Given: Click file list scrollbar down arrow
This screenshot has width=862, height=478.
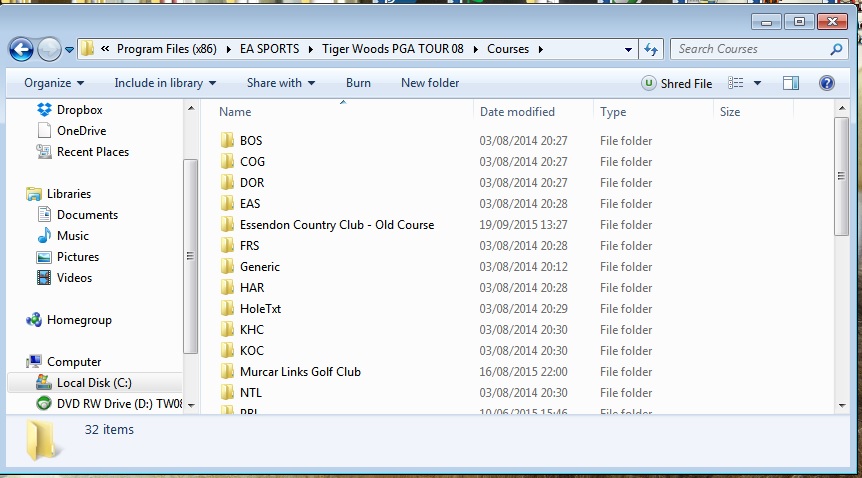Looking at the screenshot, I should tap(842, 406).
